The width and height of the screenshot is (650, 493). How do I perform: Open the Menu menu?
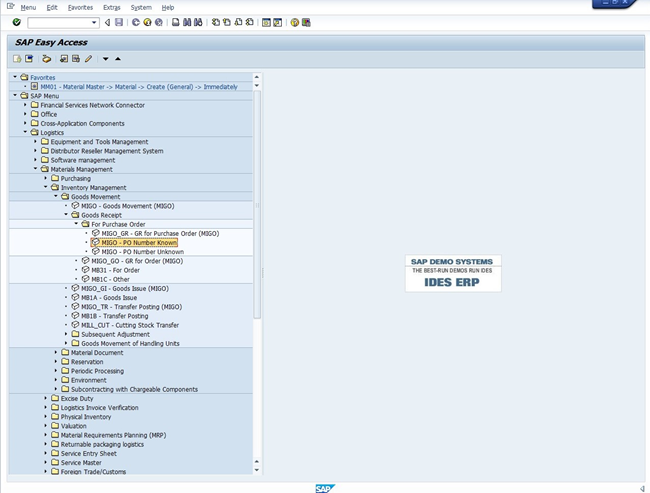[28, 7]
